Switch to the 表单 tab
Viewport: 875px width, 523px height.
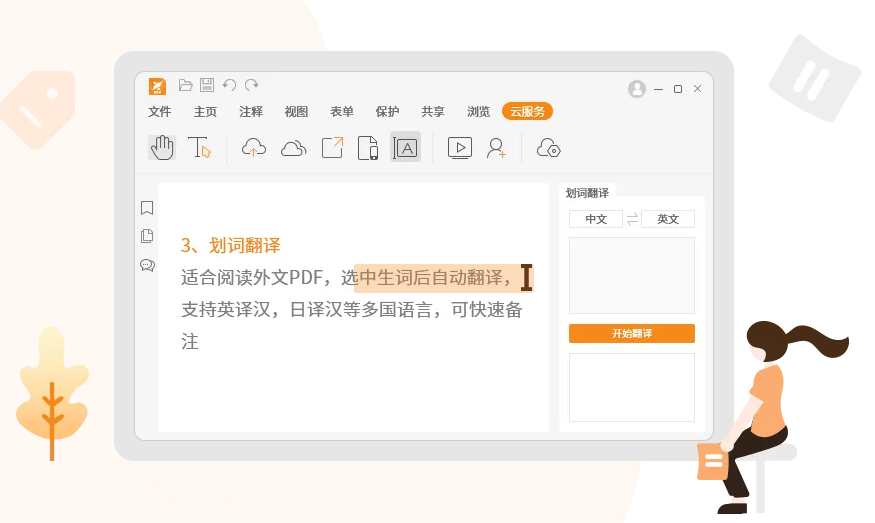tap(342, 112)
